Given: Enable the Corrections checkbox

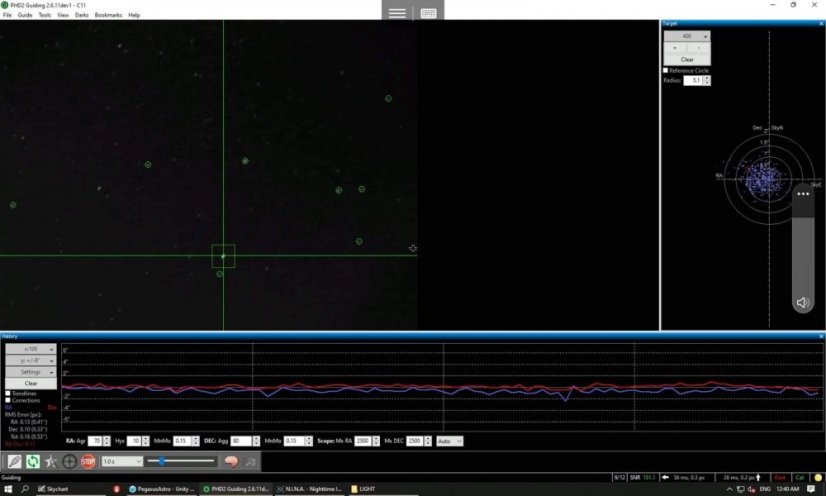Looking at the screenshot, I should (x=9, y=401).
